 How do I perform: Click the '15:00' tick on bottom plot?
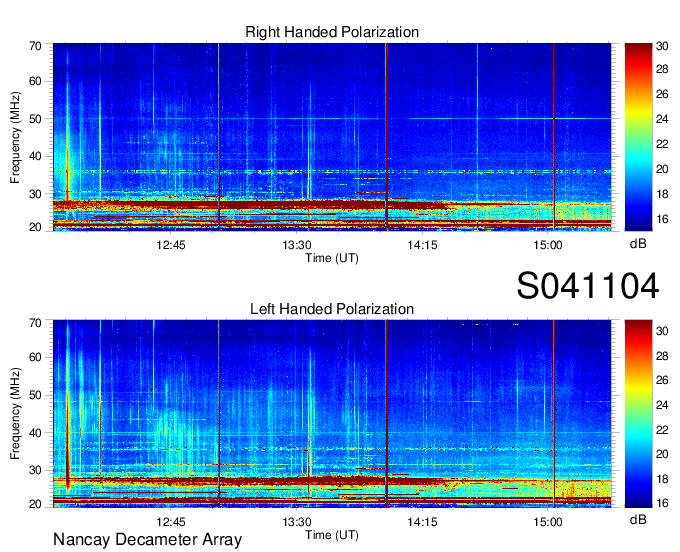click(x=548, y=522)
